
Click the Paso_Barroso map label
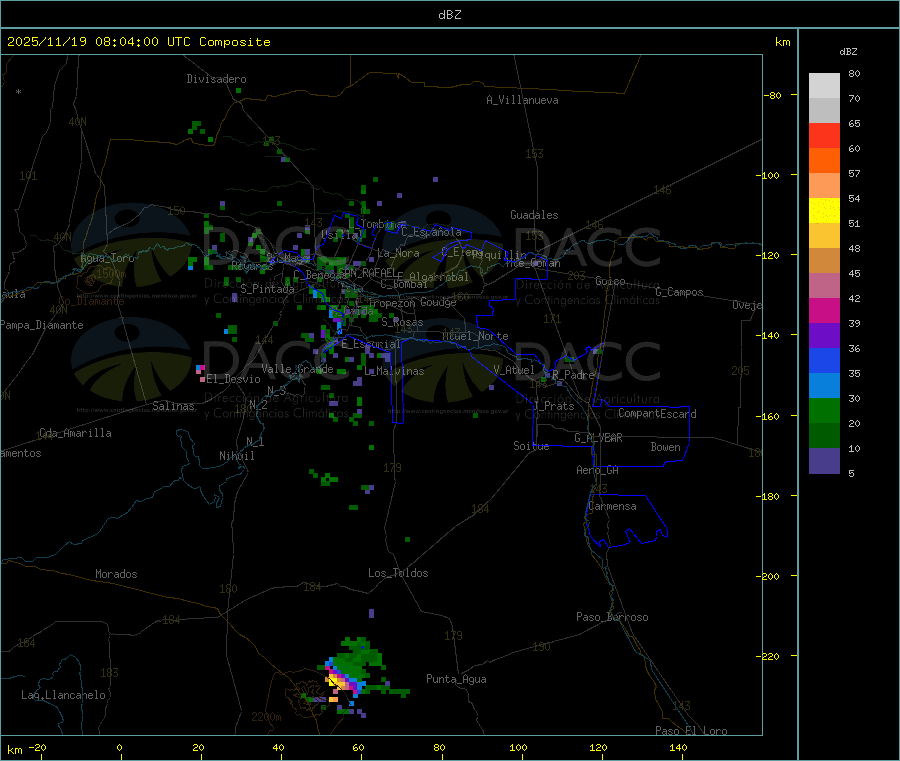(x=612, y=617)
